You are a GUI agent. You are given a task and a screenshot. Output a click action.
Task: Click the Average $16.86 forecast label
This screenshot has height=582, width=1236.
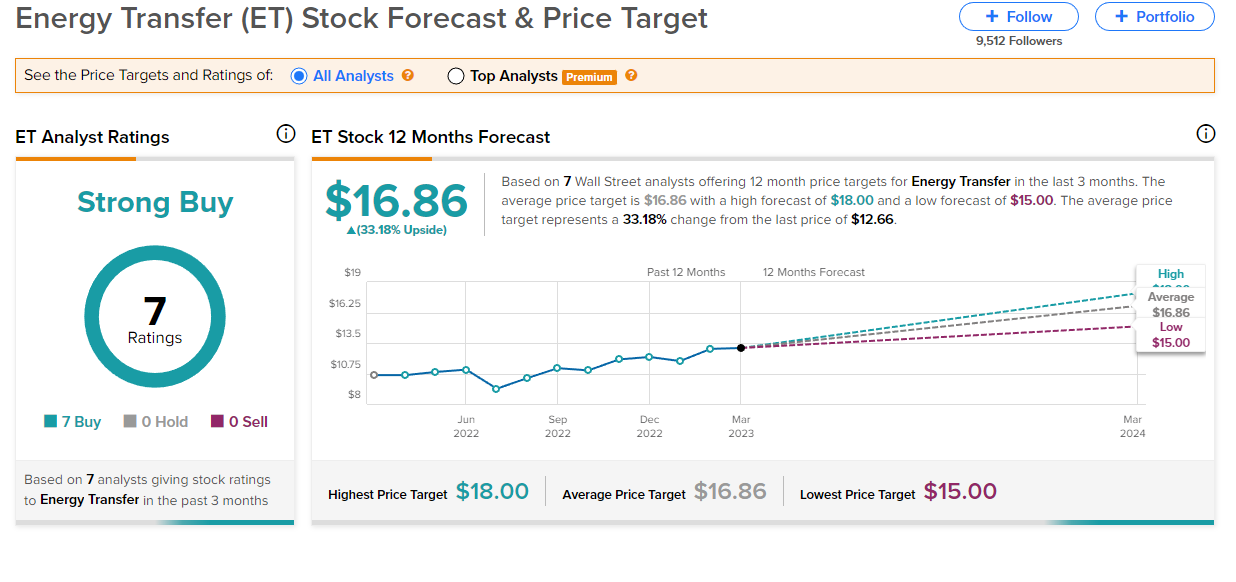tap(1170, 305)
